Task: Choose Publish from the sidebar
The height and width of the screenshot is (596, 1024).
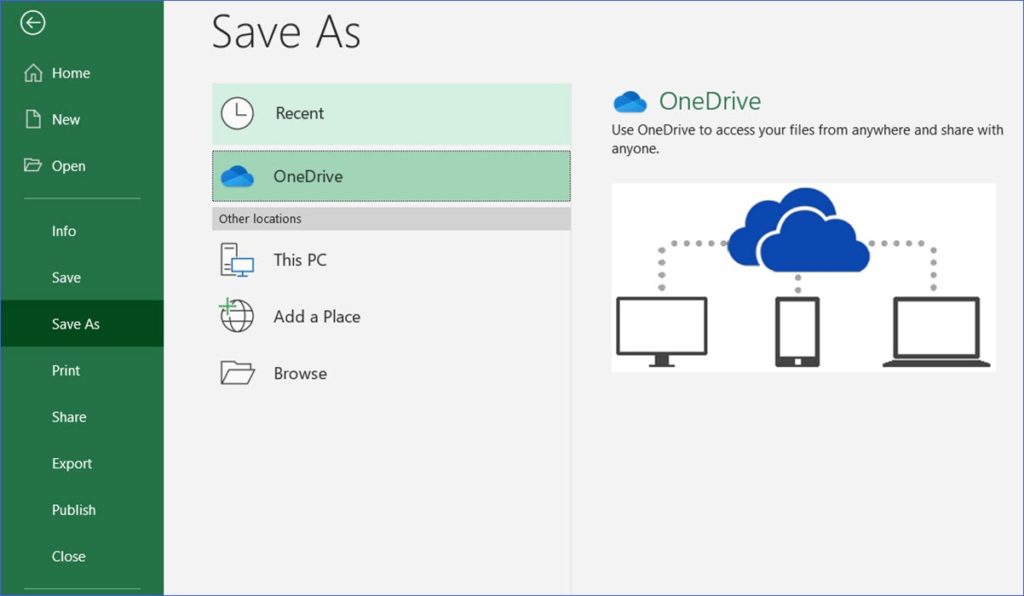Action: coord(74,510)
